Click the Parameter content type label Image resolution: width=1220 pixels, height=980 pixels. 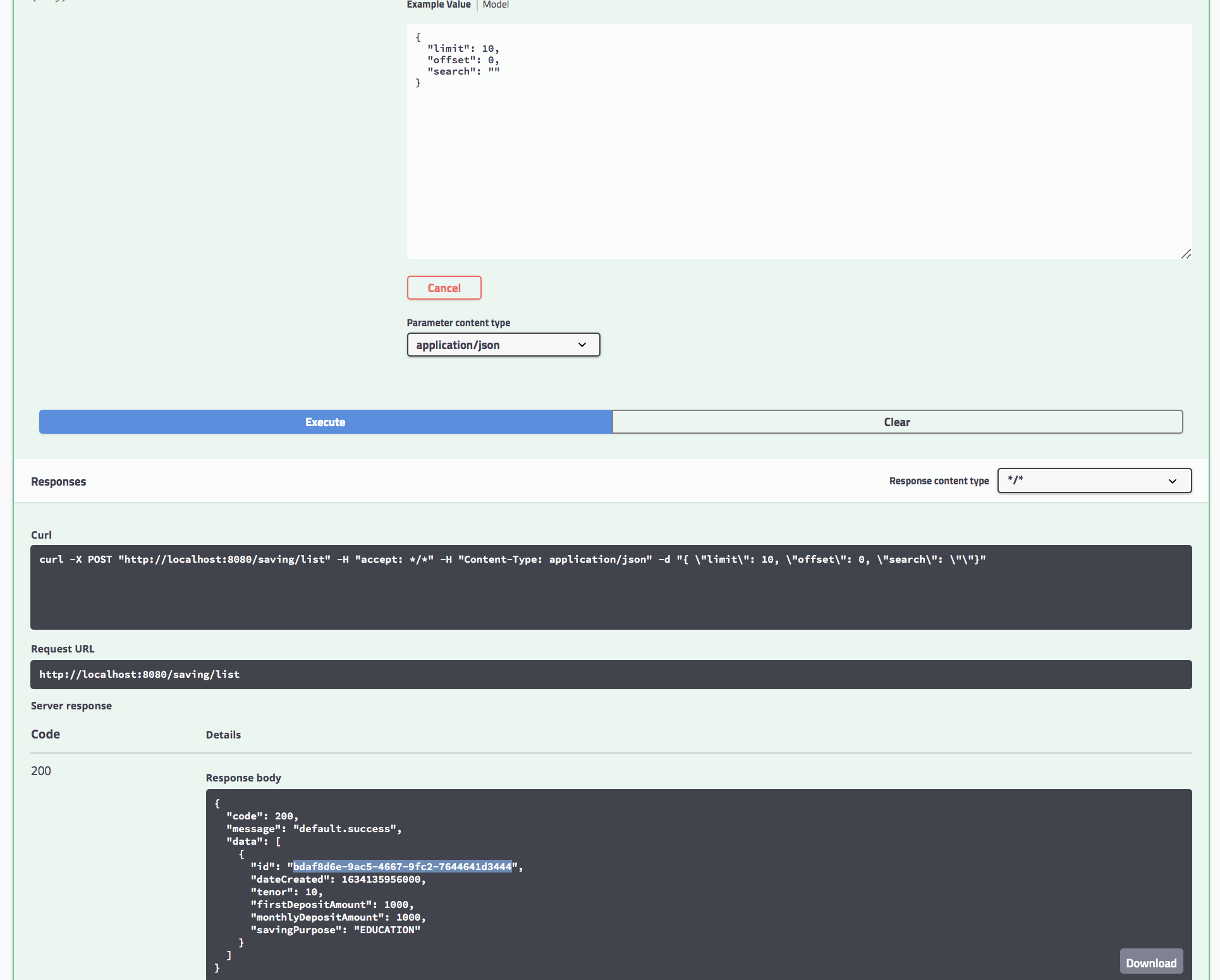458,322
